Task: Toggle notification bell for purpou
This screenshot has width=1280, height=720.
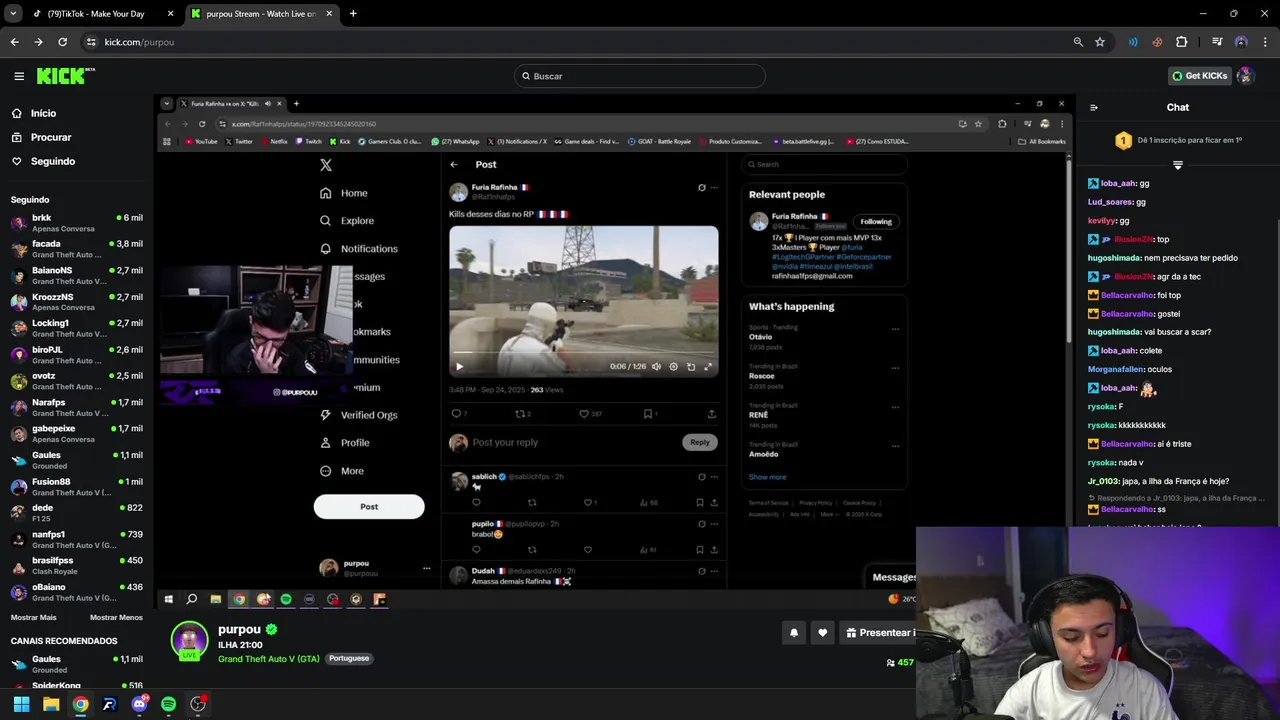Action: pos(794,633)
